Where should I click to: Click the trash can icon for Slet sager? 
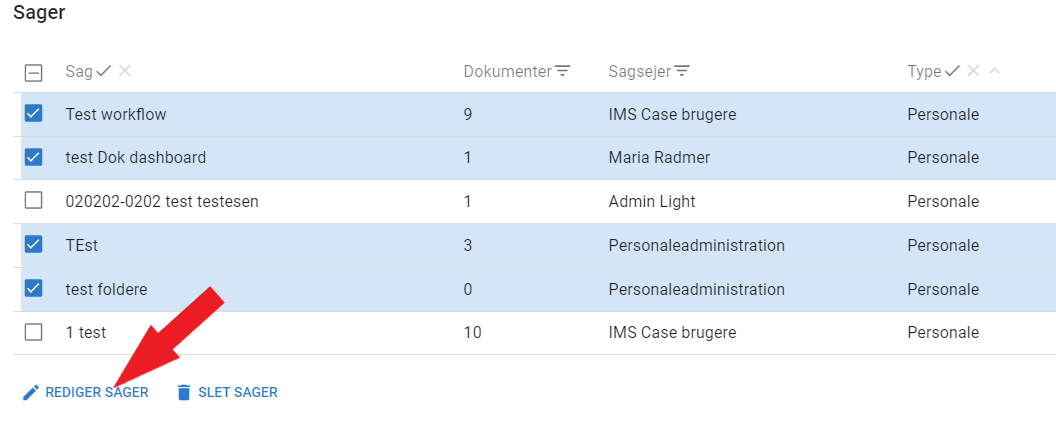coord(183,393)
